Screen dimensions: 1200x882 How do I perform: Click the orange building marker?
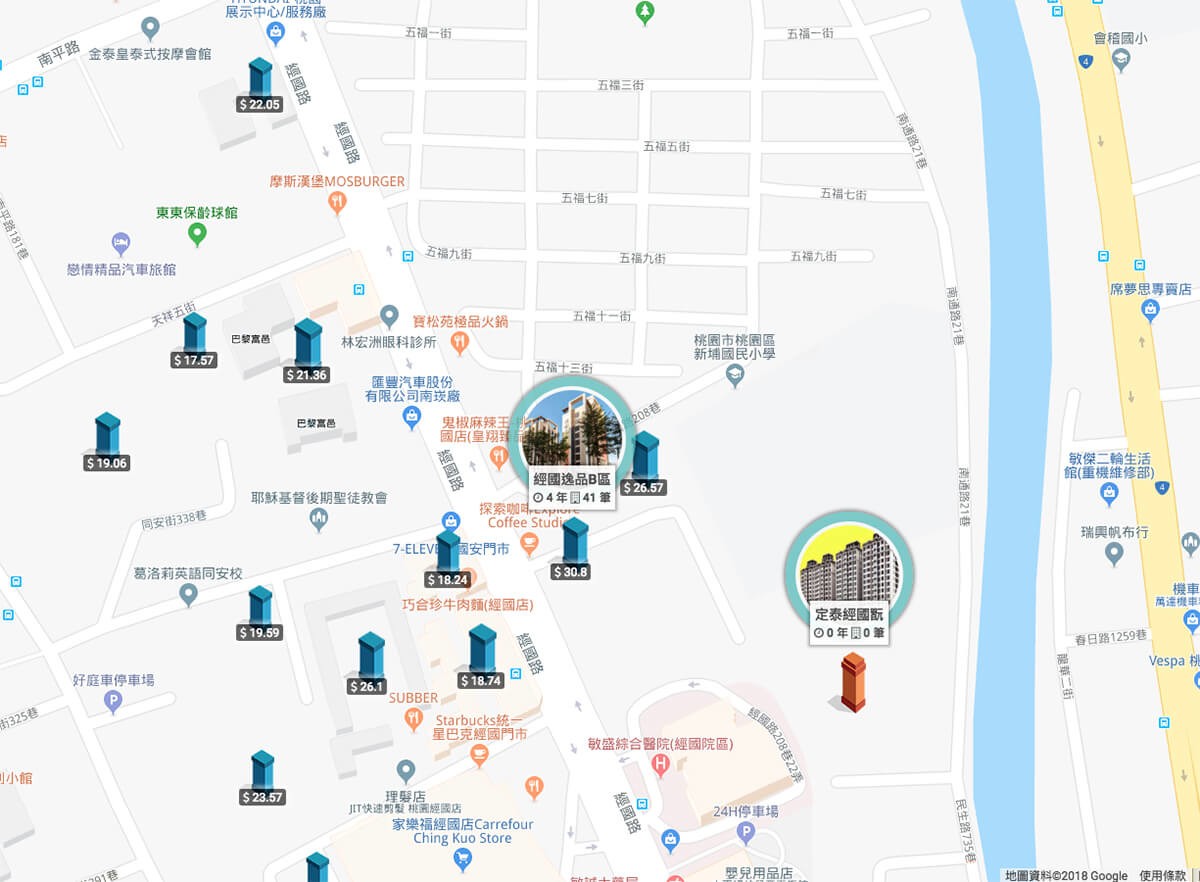pyautogui.click(x=850, y=682)
